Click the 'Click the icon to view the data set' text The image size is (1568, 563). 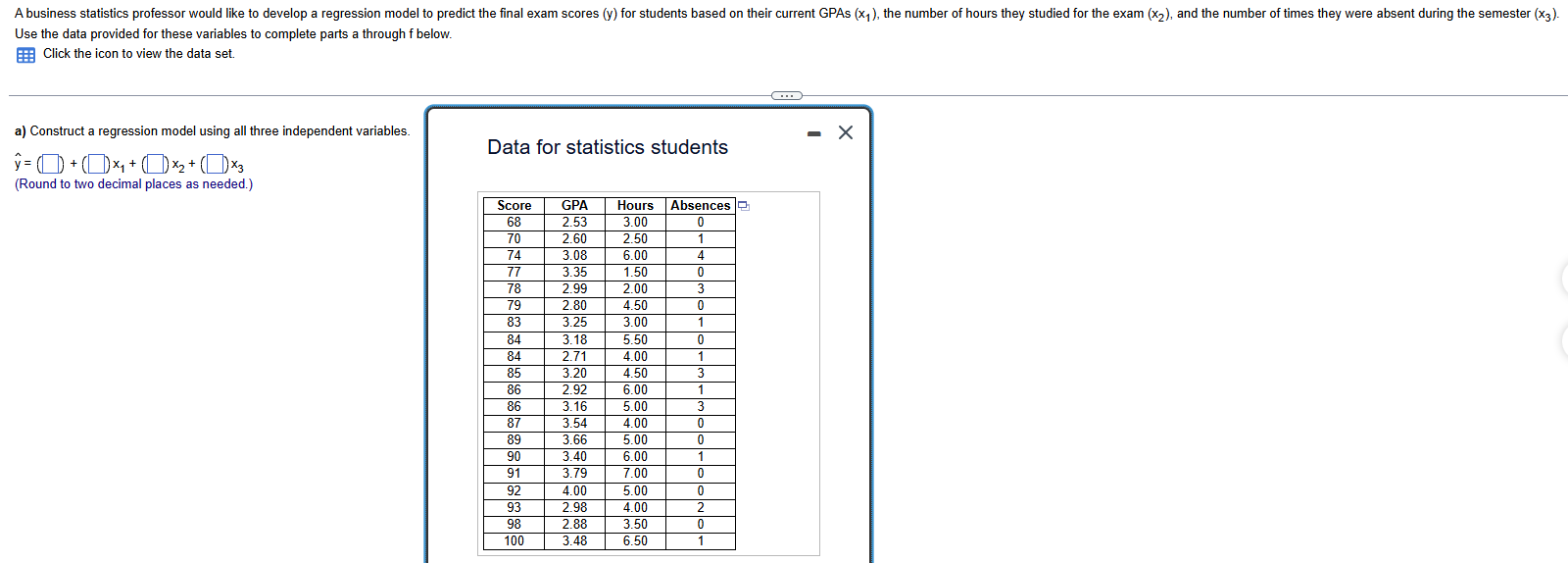(138, 54)
